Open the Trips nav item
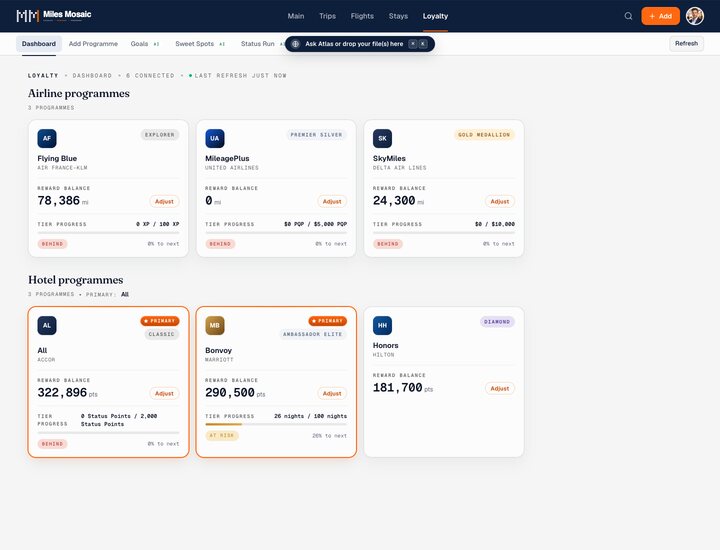Screen dimensions: 720x550 [327, 16]
